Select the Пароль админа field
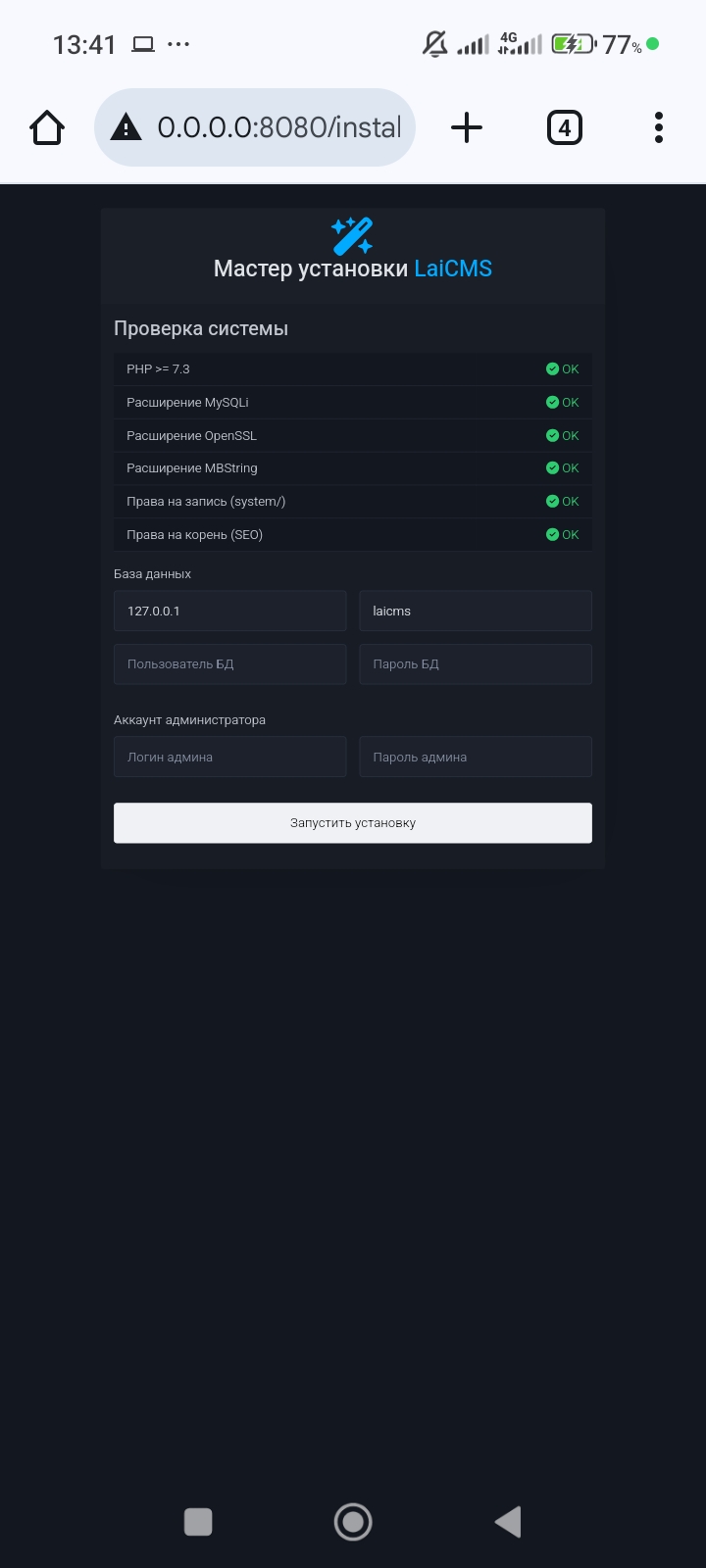706x1568 pixels. 475,758
